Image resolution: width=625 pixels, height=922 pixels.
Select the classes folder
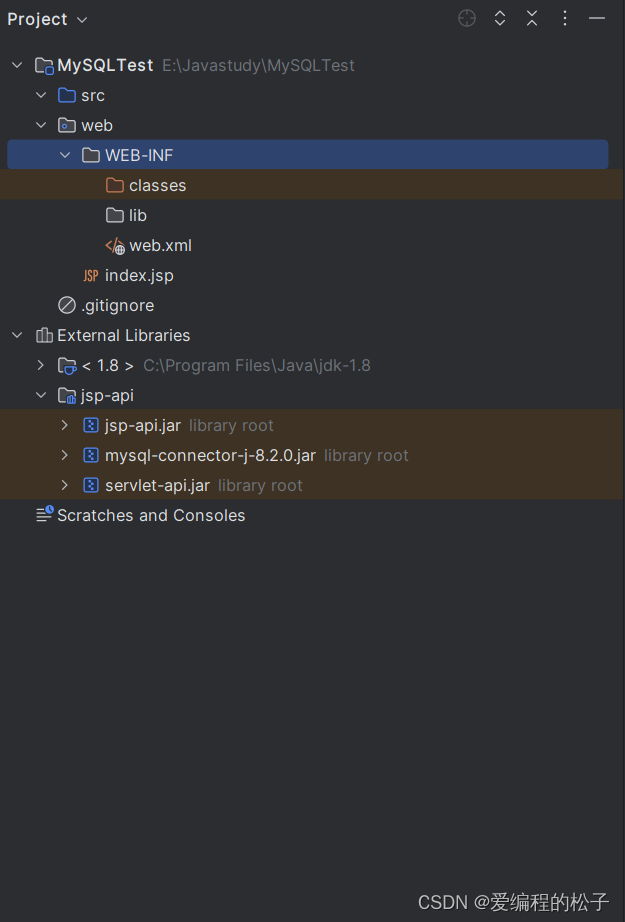(158, 185)
